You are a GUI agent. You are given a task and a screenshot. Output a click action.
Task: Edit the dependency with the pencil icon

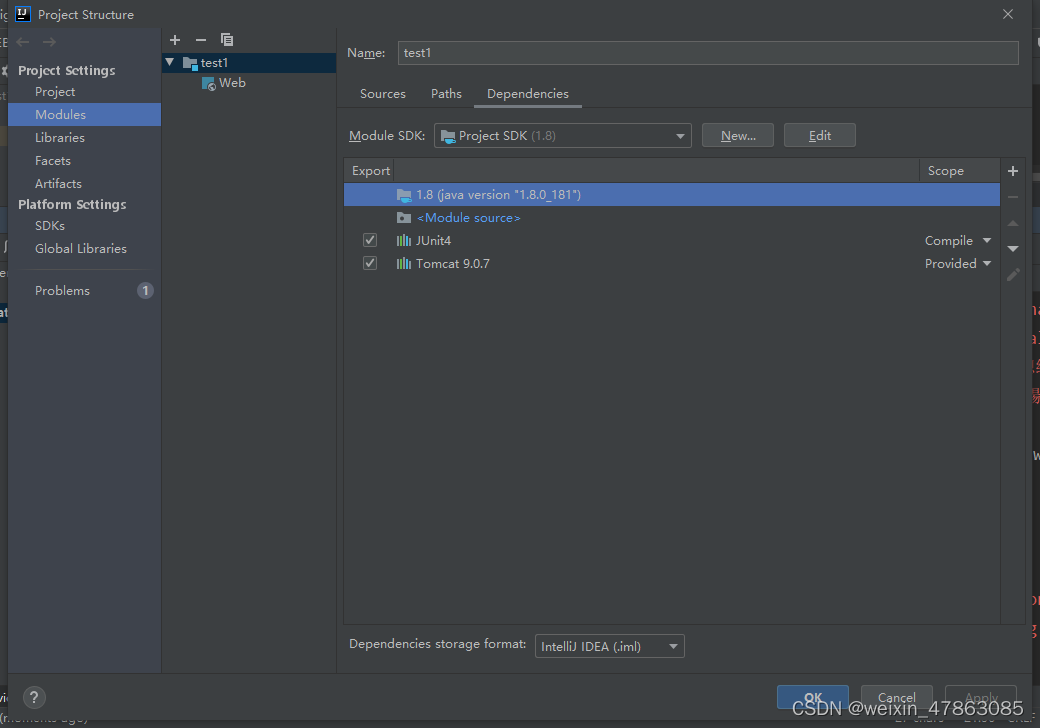(x=1013, y=274)
